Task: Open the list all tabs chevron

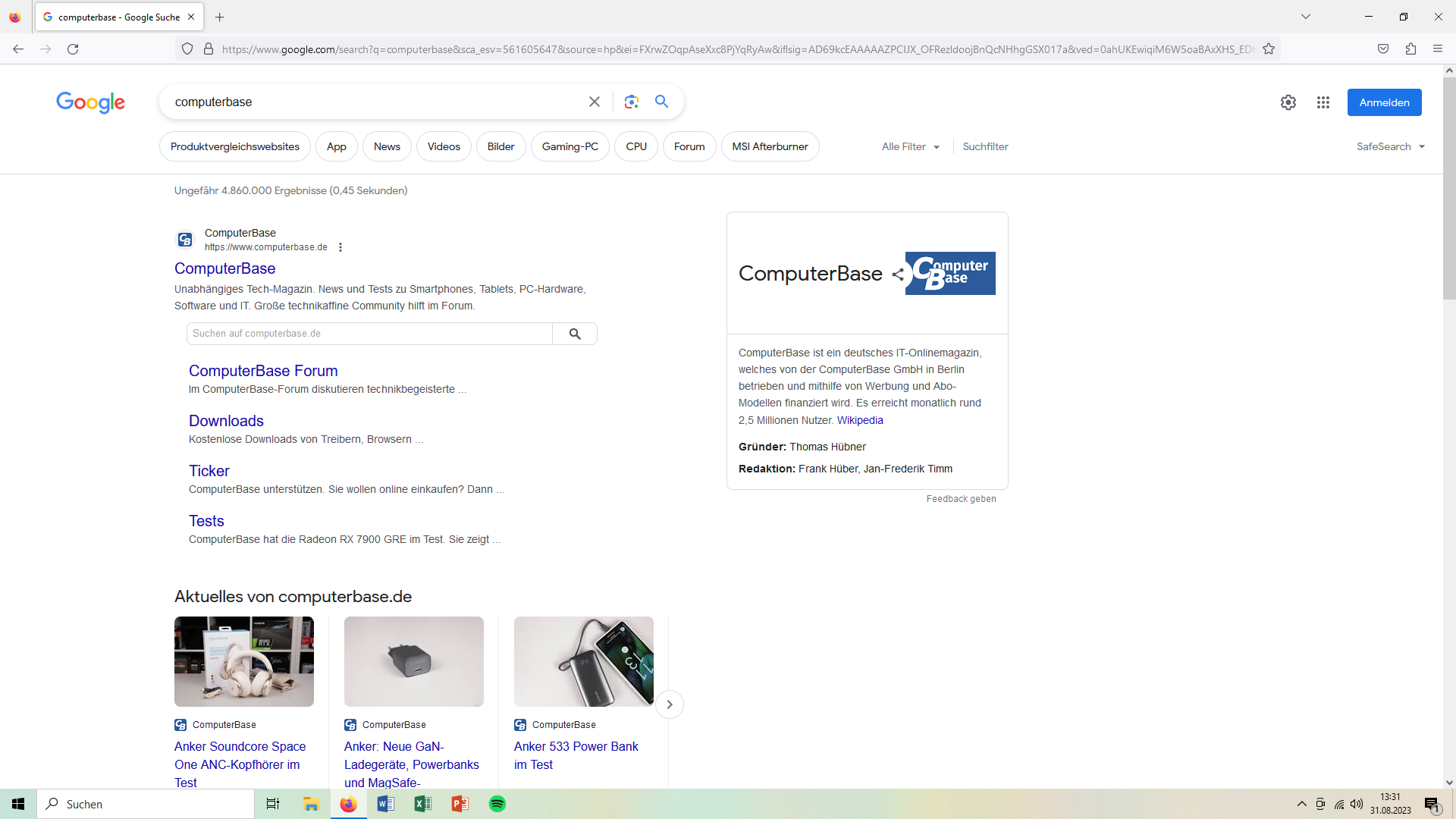Action: pos(1306,17)
